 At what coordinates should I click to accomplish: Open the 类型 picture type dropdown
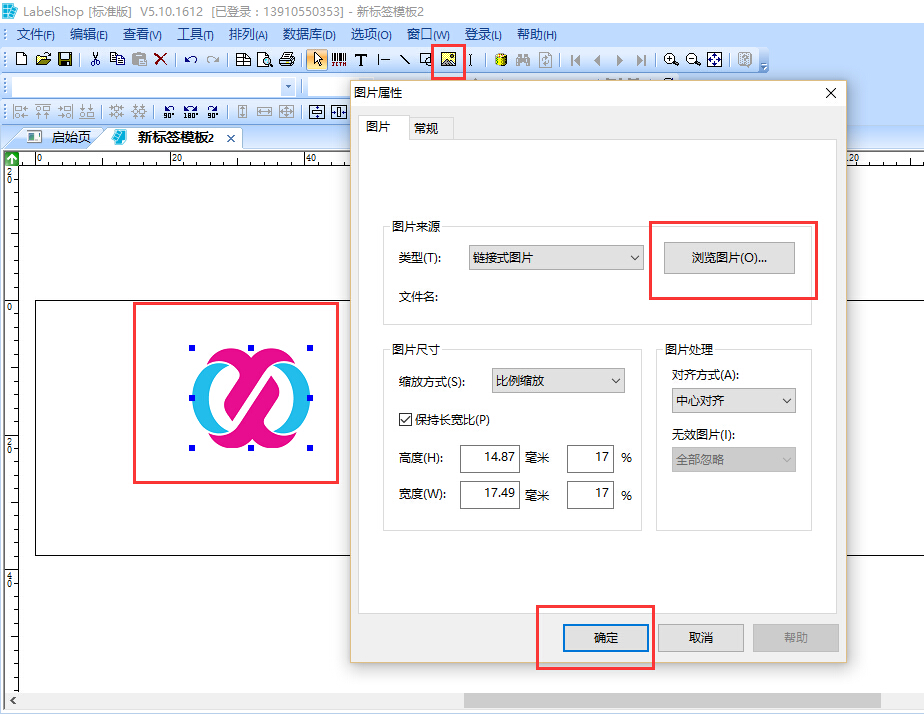click(x=556, y=258)
